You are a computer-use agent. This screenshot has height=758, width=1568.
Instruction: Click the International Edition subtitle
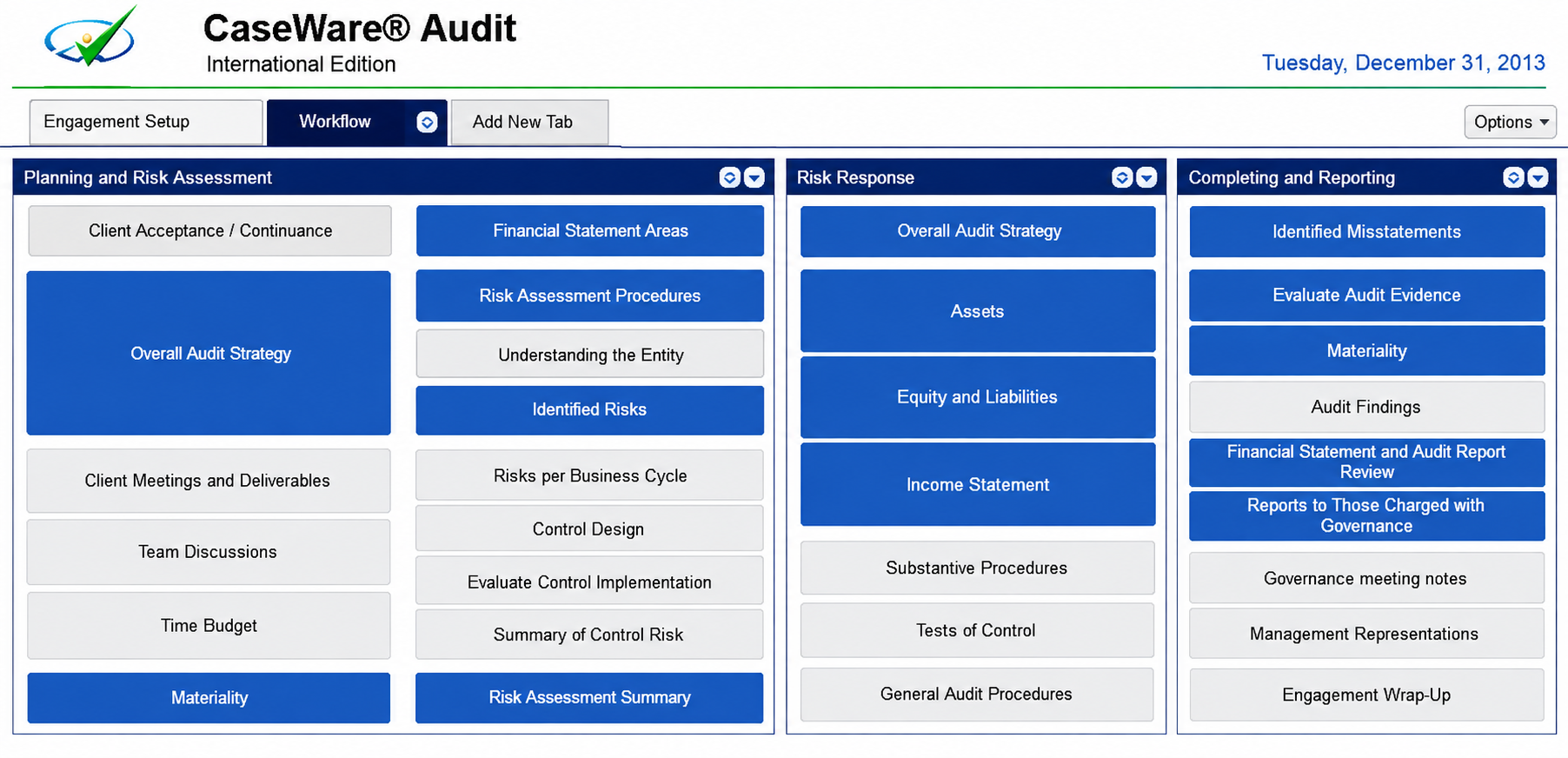(x=301, y=64)
